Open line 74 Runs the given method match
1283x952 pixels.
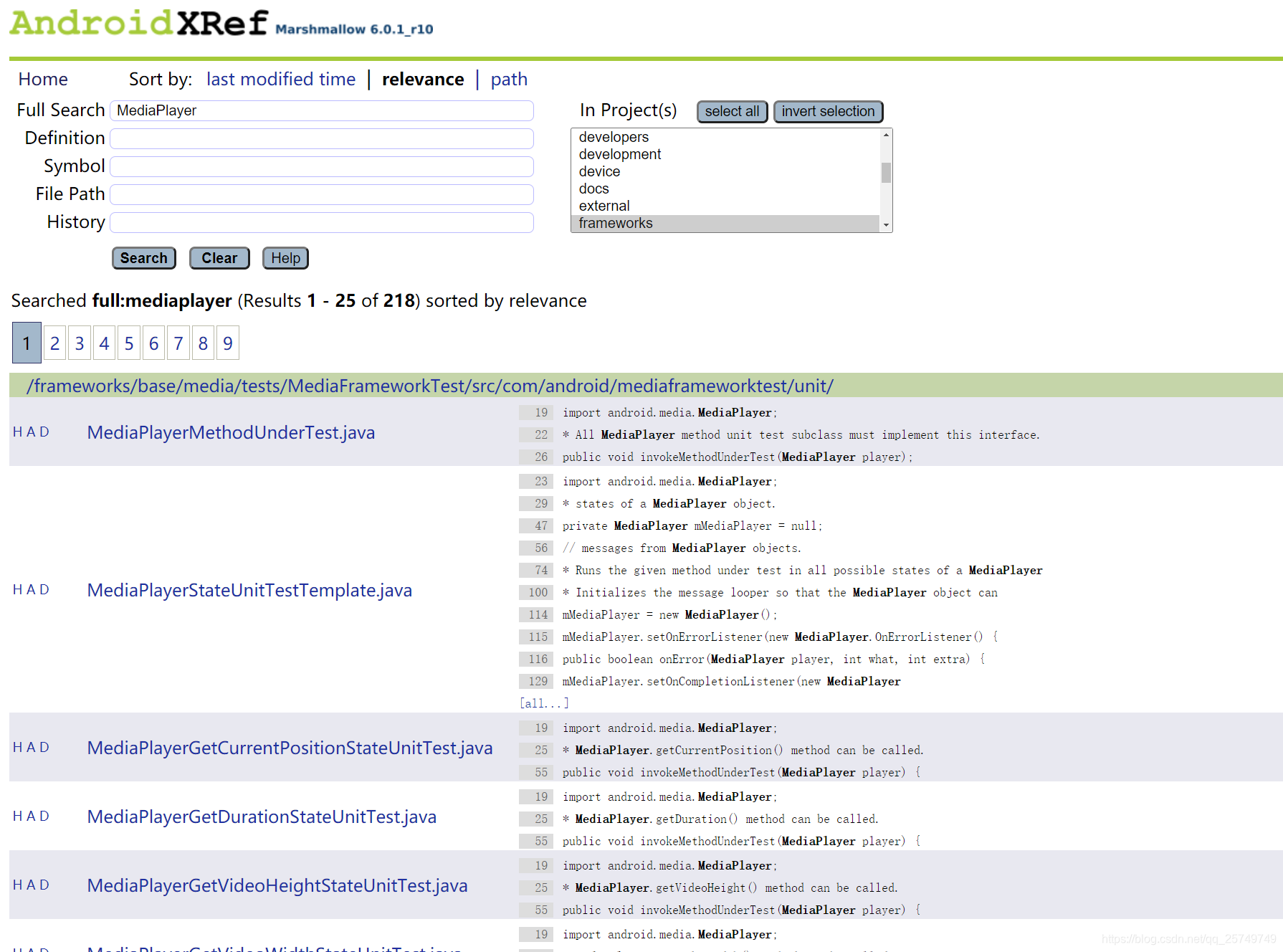781,571
